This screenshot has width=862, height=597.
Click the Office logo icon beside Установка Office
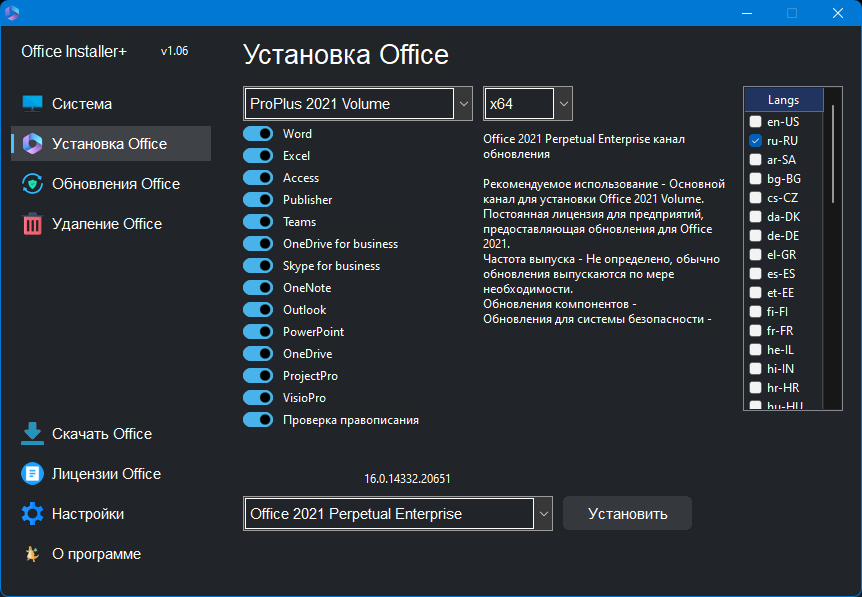[33, 144]
